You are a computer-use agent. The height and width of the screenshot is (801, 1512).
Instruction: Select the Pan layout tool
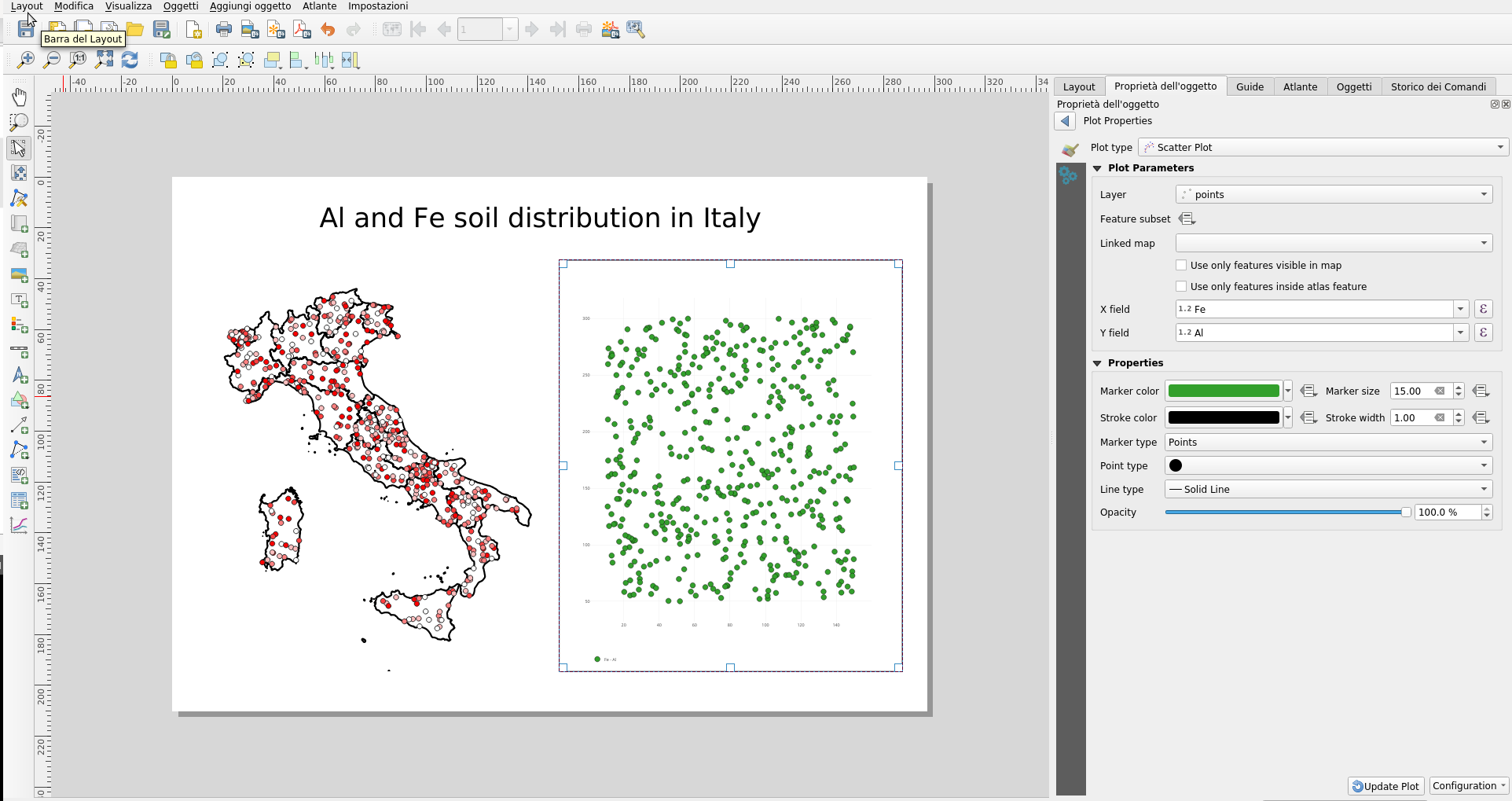[x=19, y=97]
